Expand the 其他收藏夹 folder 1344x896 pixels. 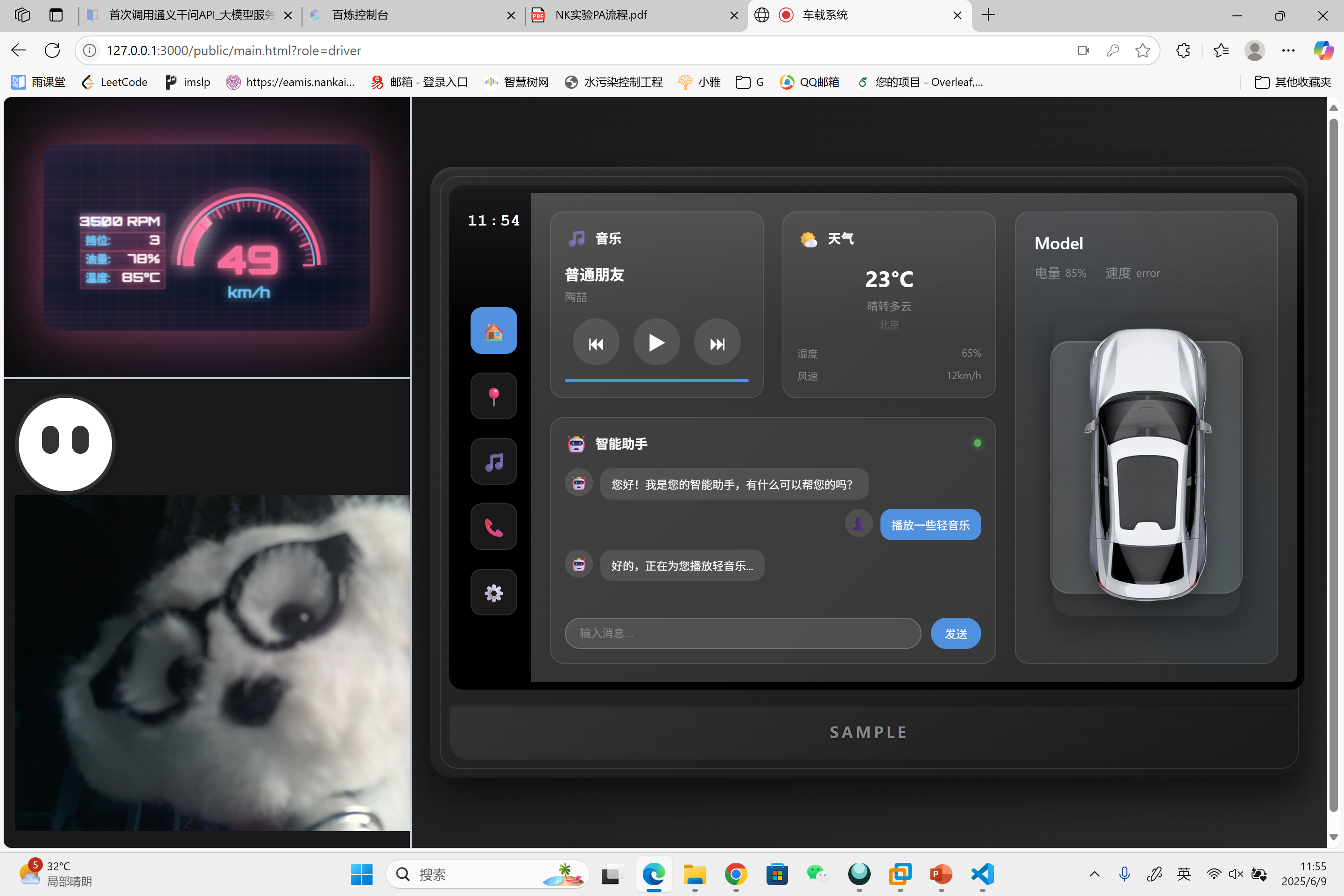[1293, 82]
